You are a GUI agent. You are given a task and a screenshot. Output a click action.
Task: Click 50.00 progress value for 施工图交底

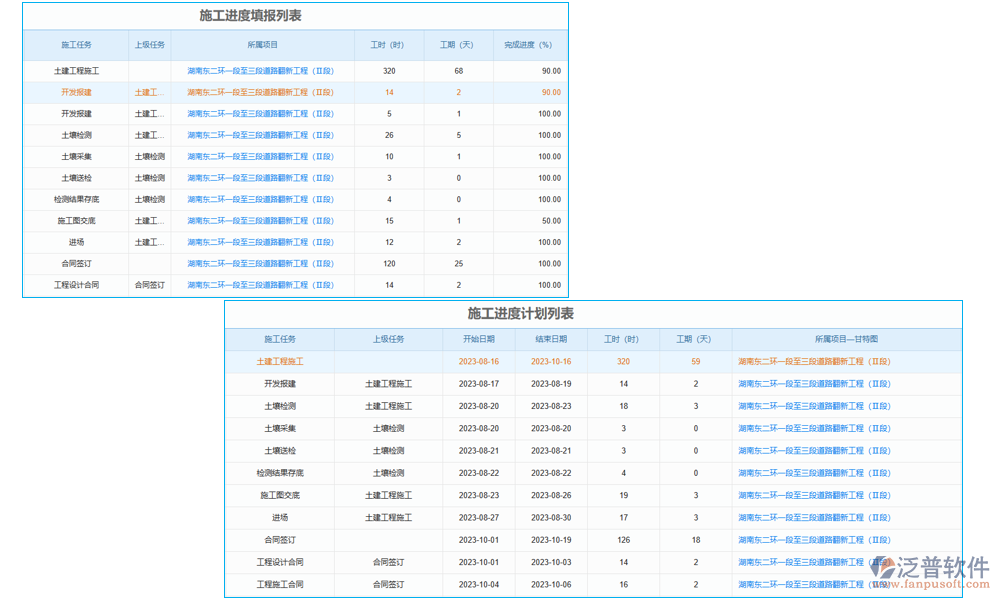[549, 221]
